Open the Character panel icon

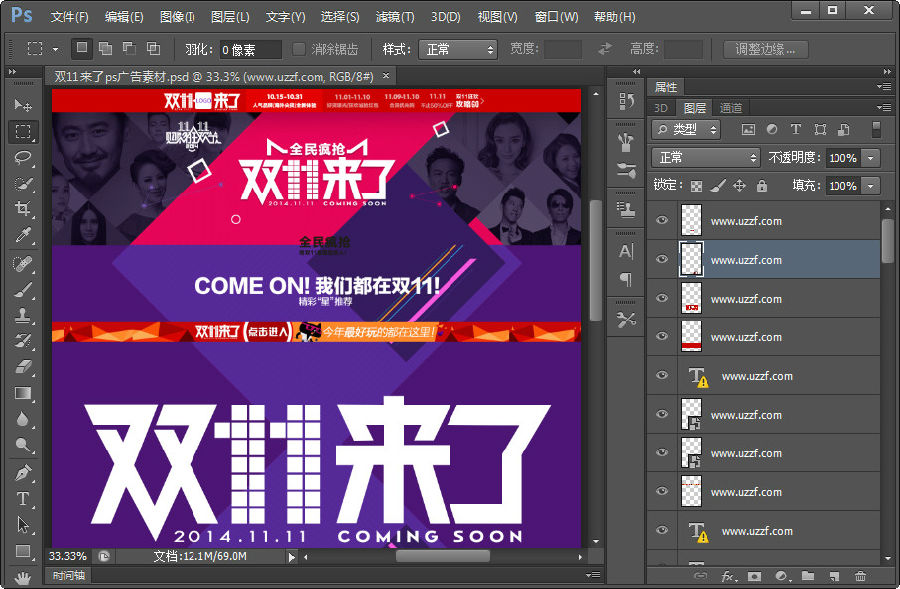(x=626, y=251)
